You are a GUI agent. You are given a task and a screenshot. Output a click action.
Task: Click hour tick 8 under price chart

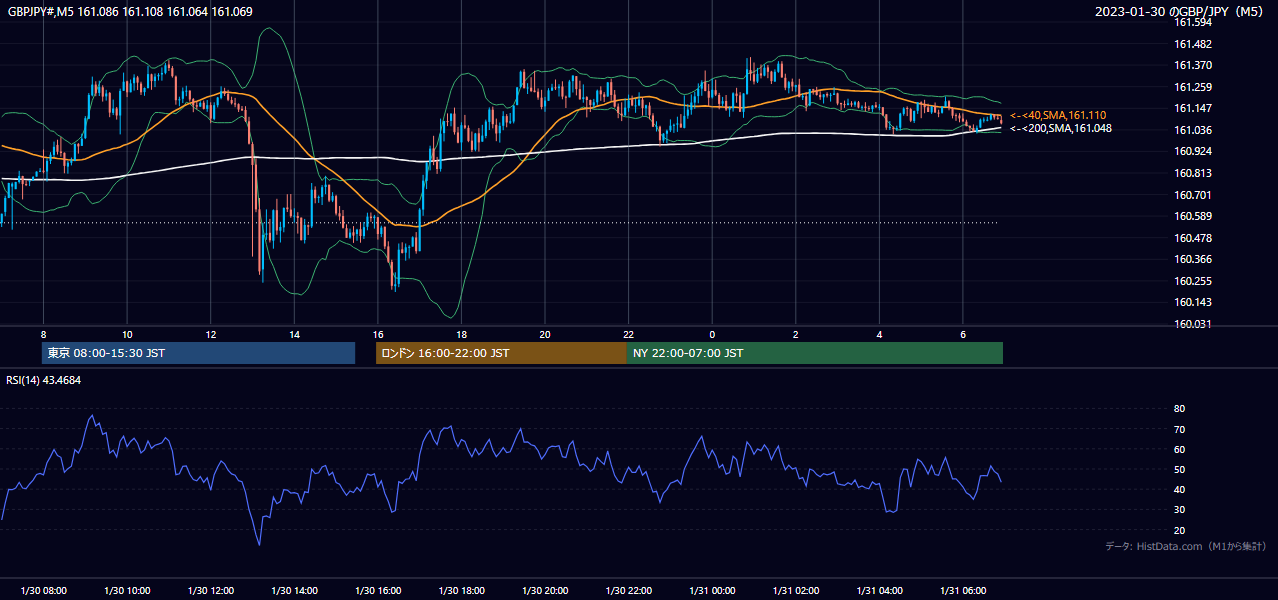(x=43, y=334)
